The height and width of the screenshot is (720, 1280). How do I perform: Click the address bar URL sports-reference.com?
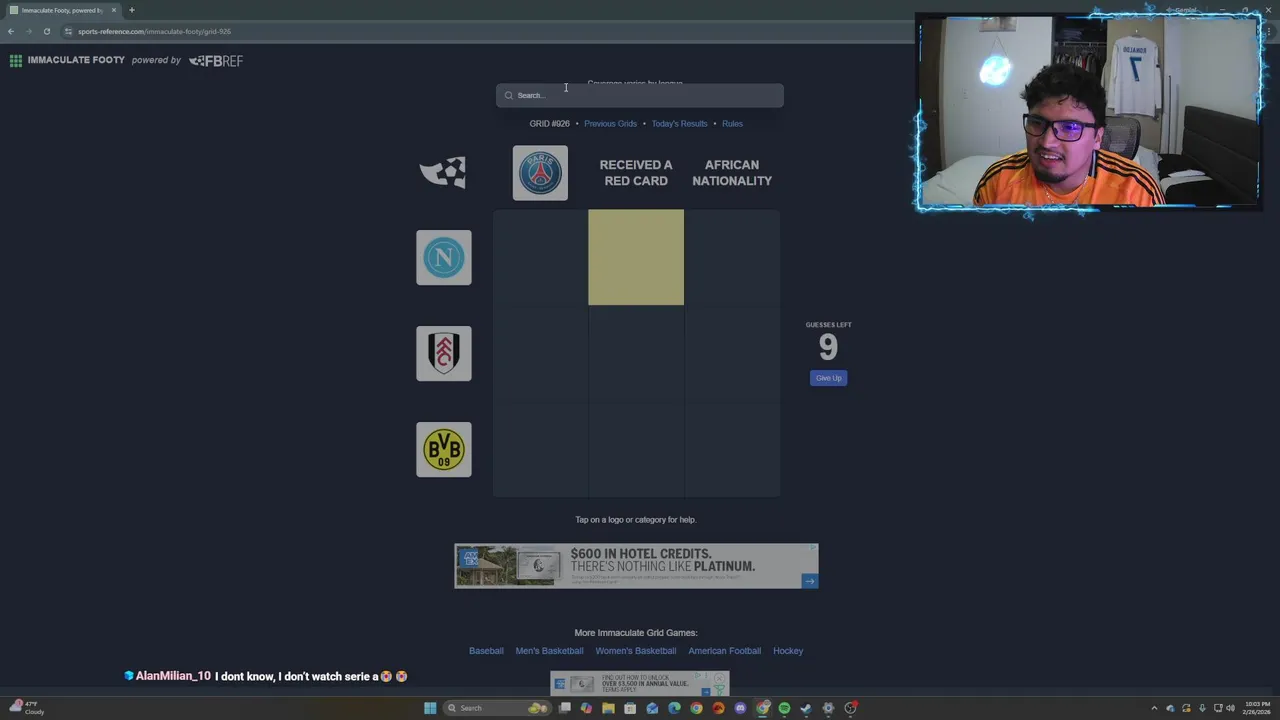click(154, 31)
